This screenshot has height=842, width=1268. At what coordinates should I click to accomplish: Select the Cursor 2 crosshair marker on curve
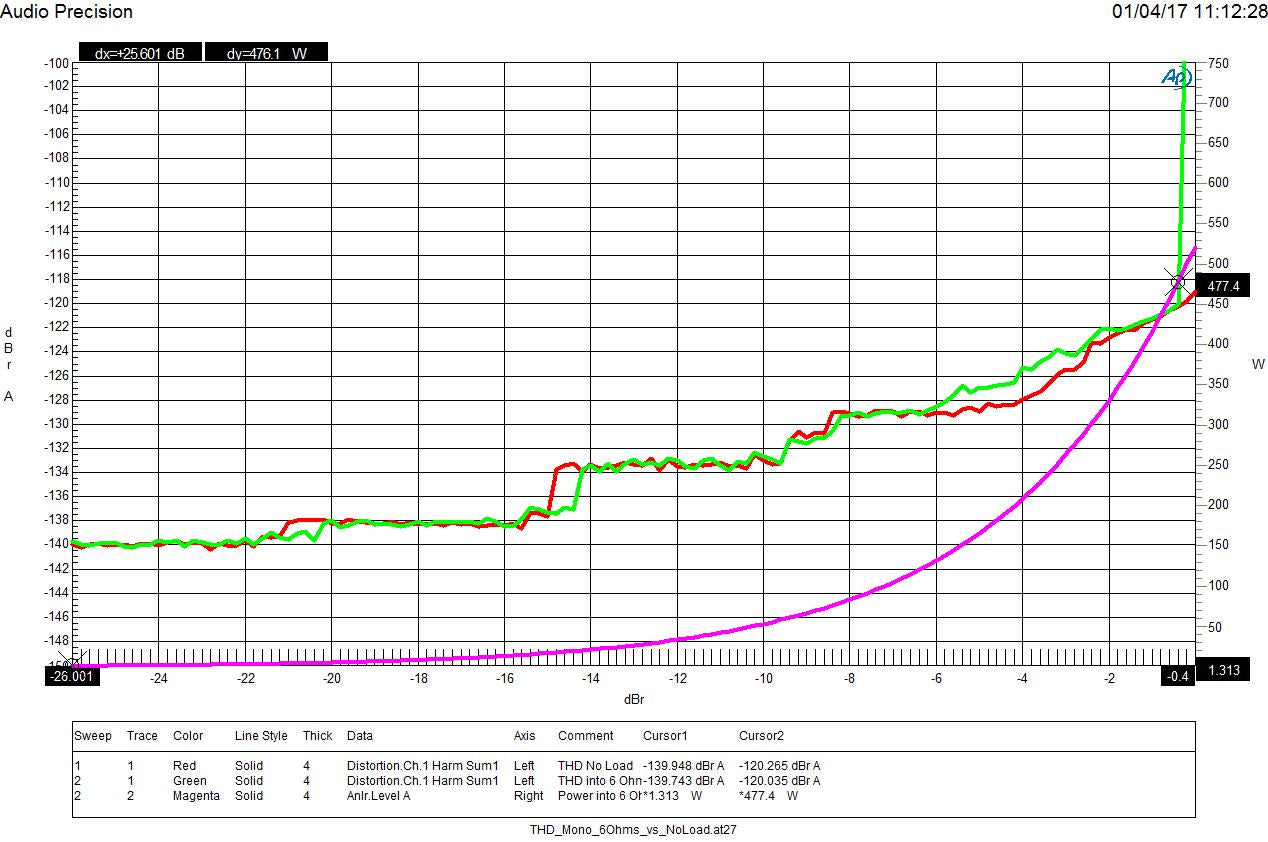1177,282
